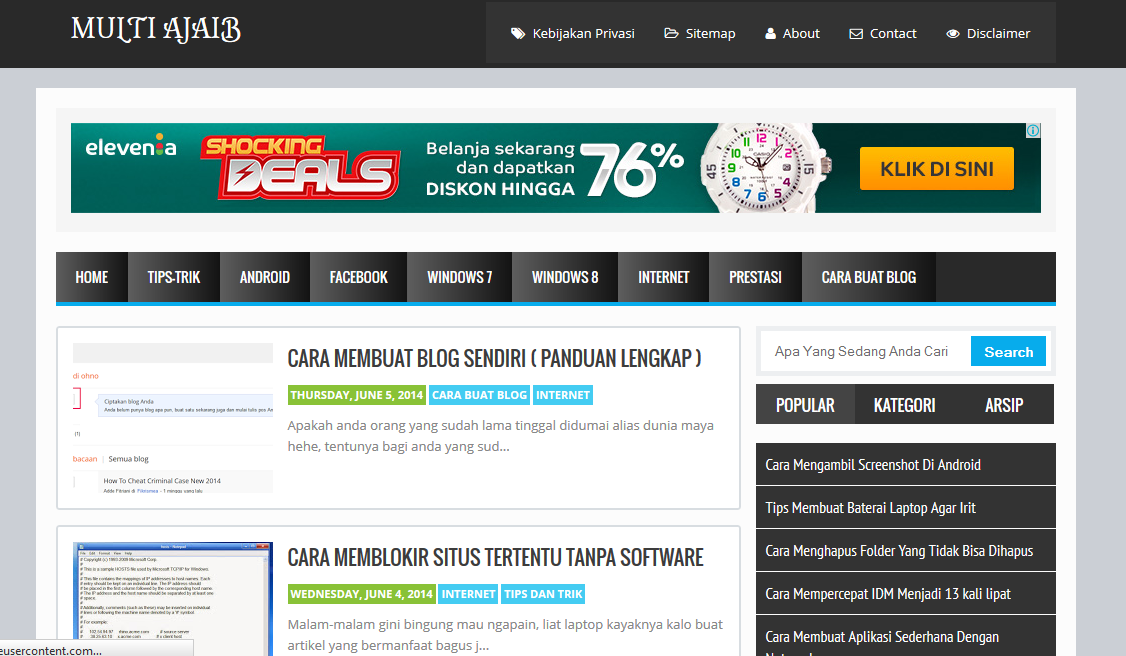The height and width of the screenshot is (656, 1126).
Task: Open the Sitemap link in header
Action: (710, 34)
